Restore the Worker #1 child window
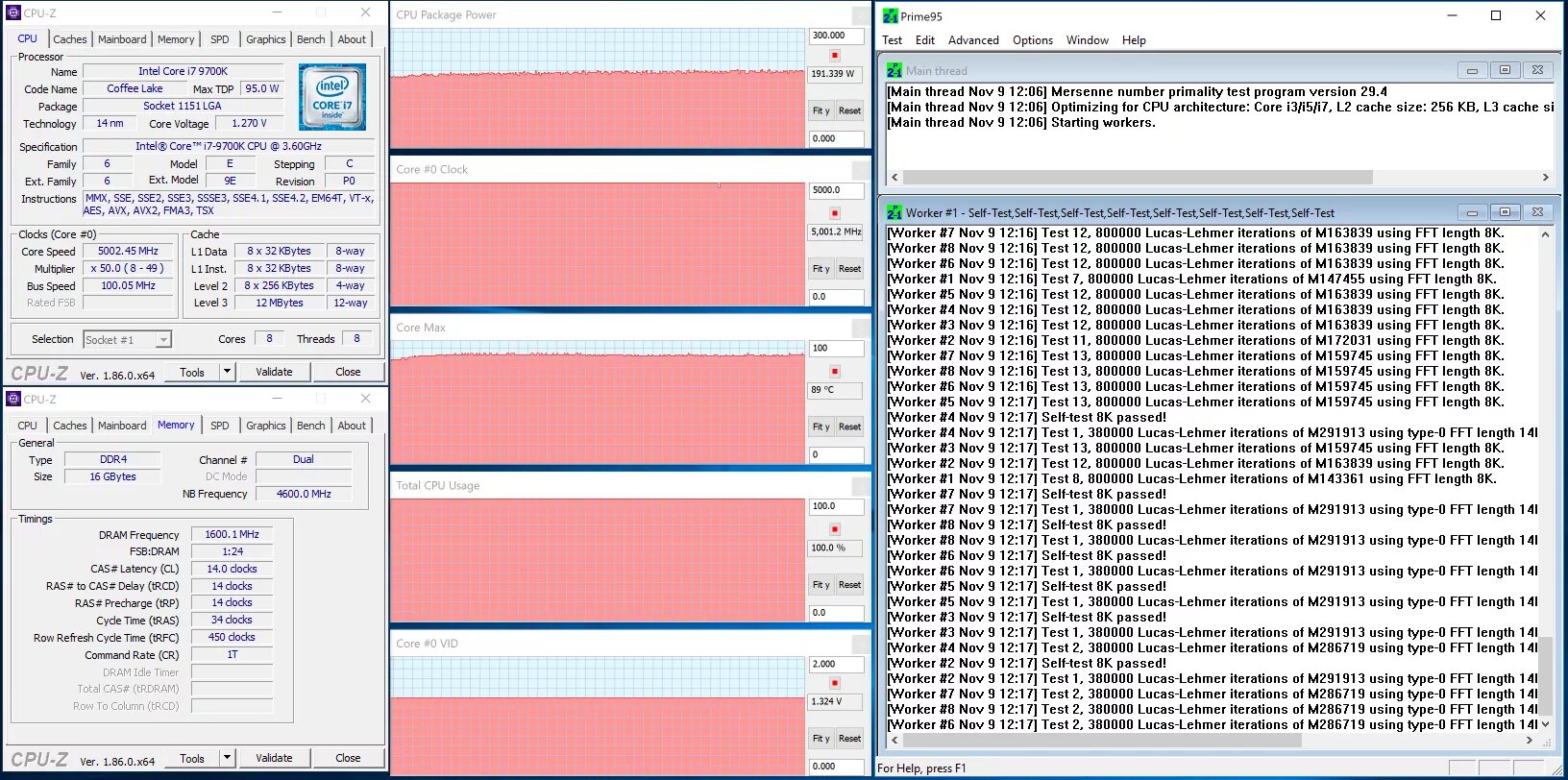Screen dimensions: 1568x780 click(x=1505, y=212)
